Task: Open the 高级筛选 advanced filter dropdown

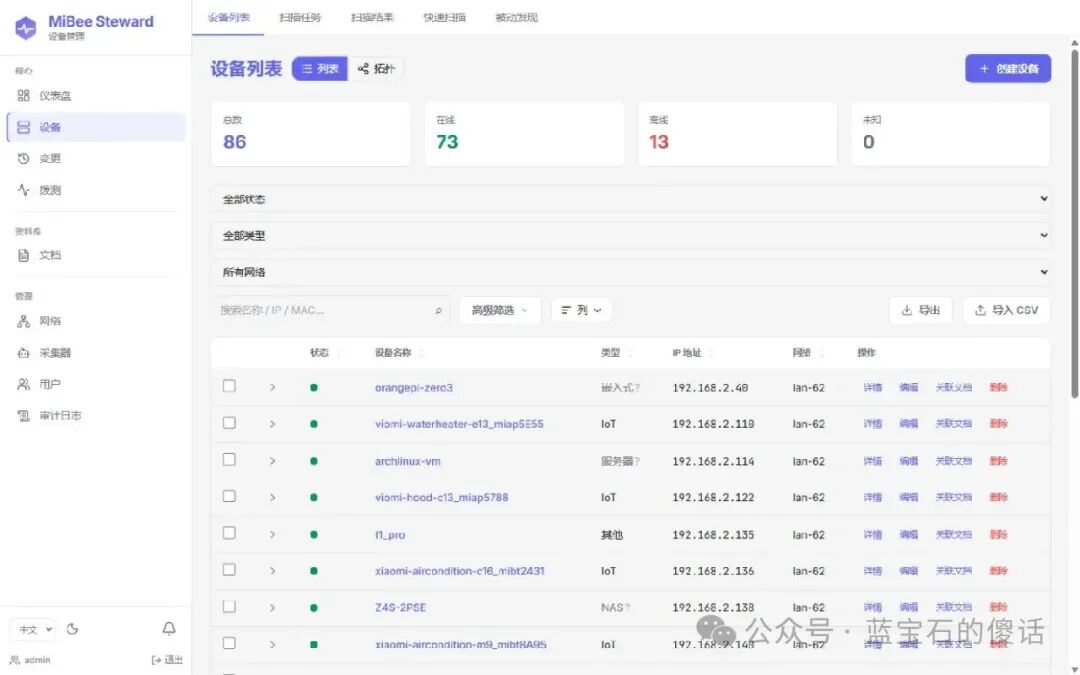Action: tap(500, 310)
